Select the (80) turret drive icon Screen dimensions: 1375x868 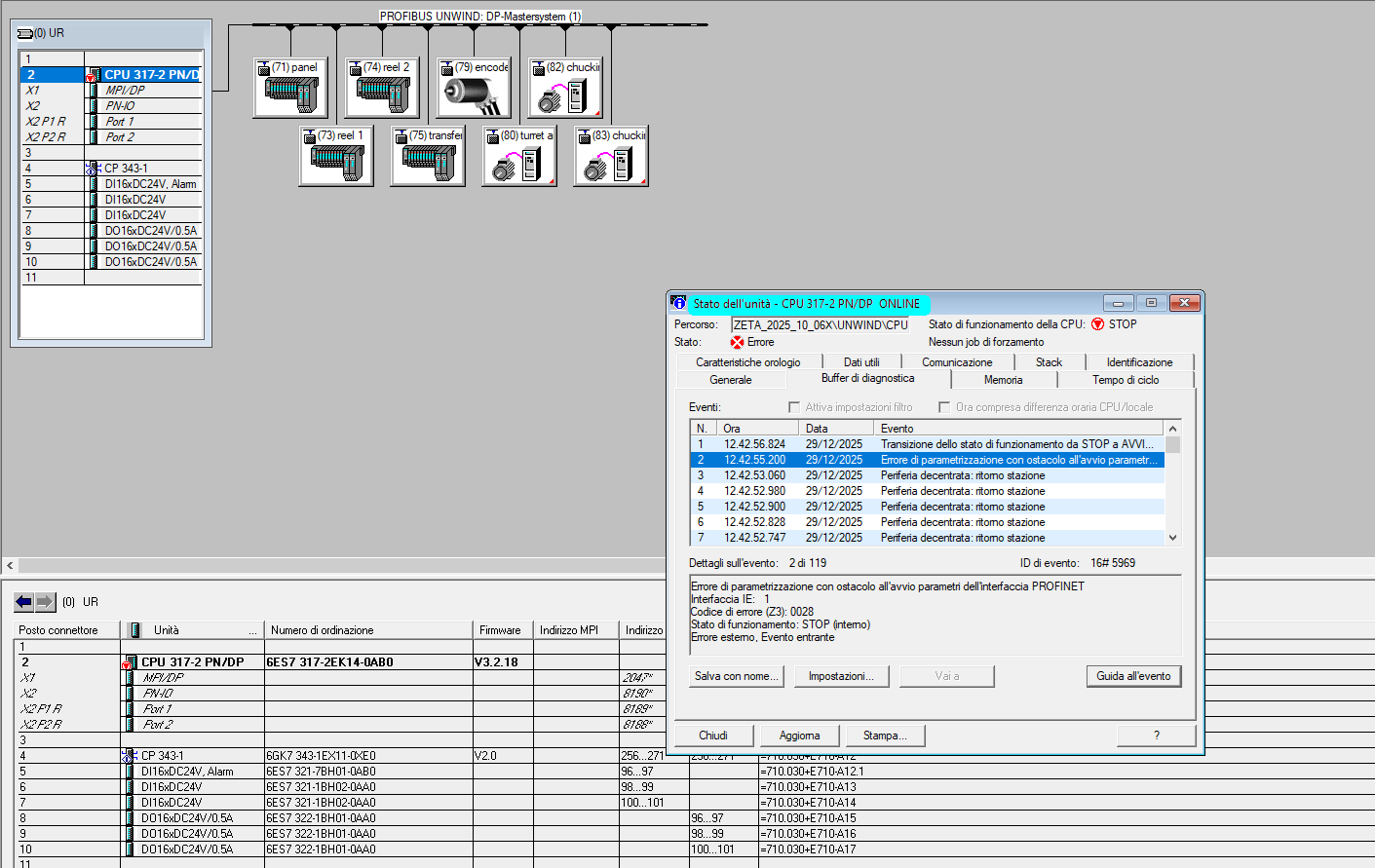click(x=518, y=163)
